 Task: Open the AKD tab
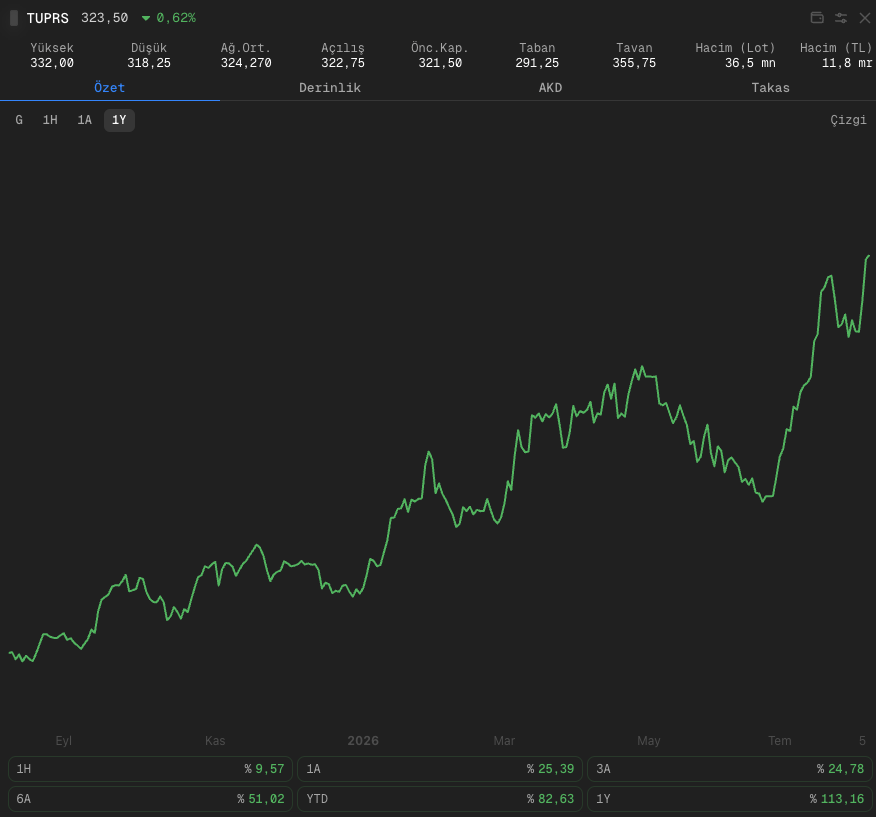(550, 88)
